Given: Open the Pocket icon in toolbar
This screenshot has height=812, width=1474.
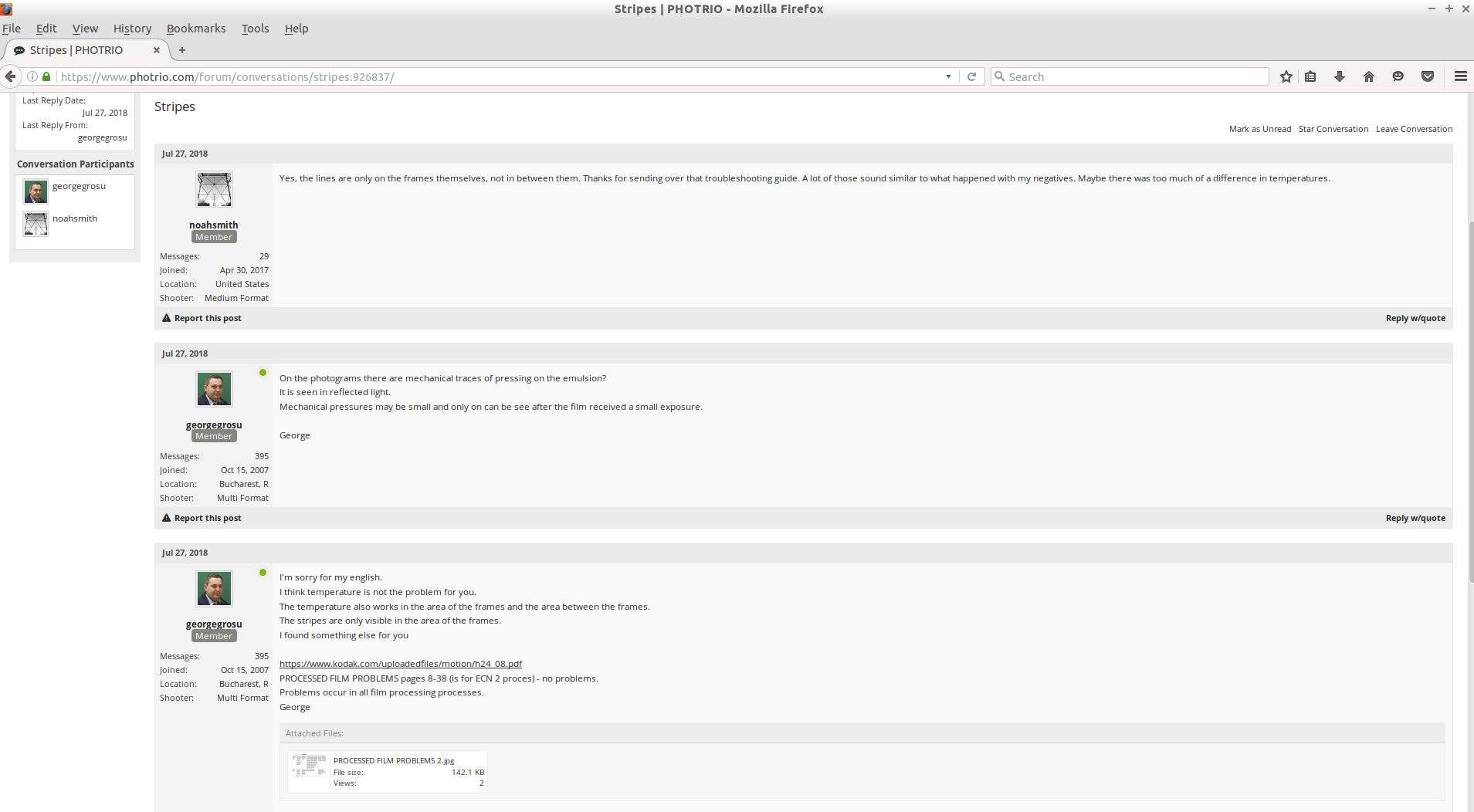Looking at the screenshot, I should click(x=1428, y=76).
